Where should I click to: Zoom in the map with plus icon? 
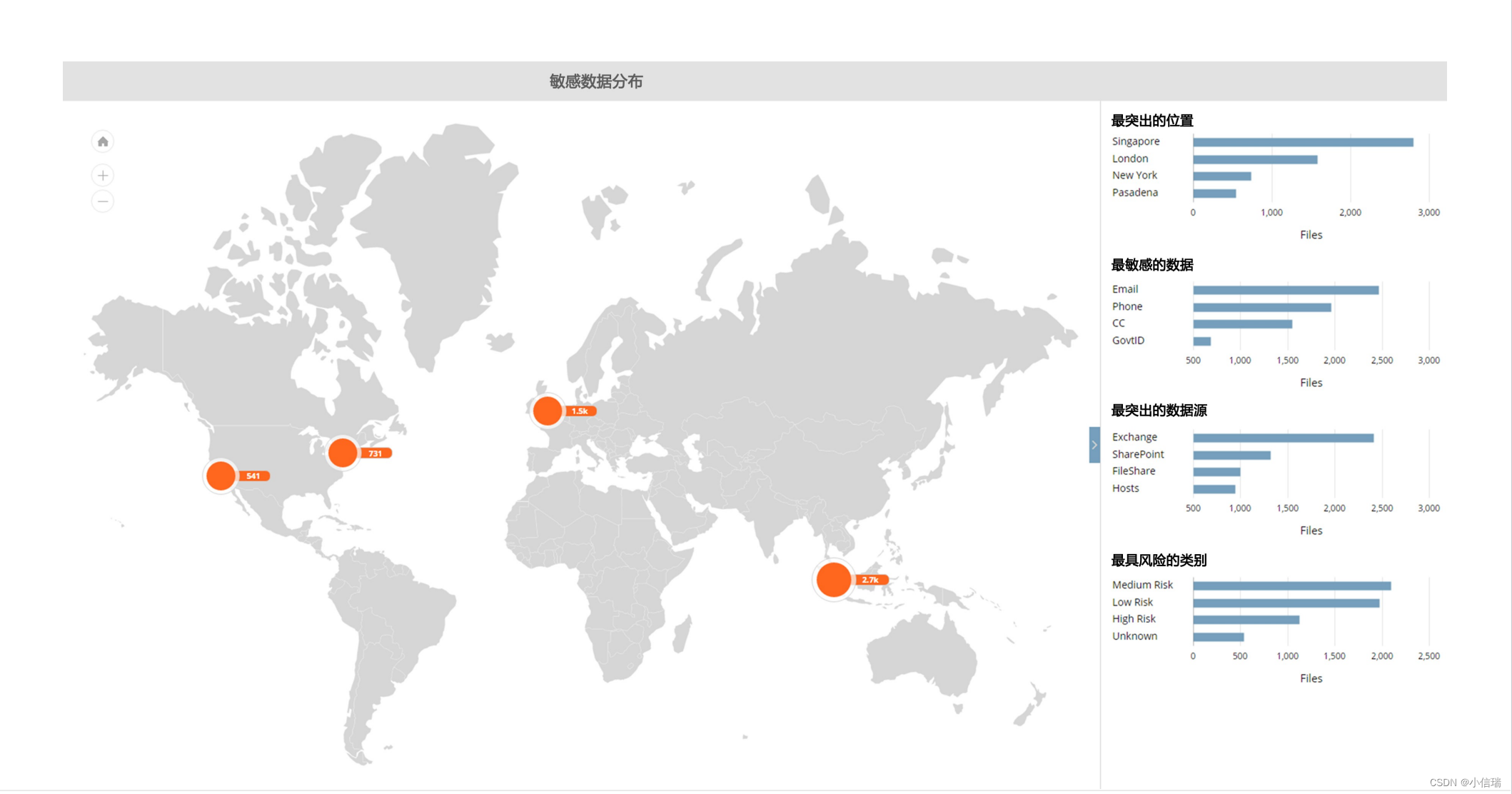coord(103,175)
